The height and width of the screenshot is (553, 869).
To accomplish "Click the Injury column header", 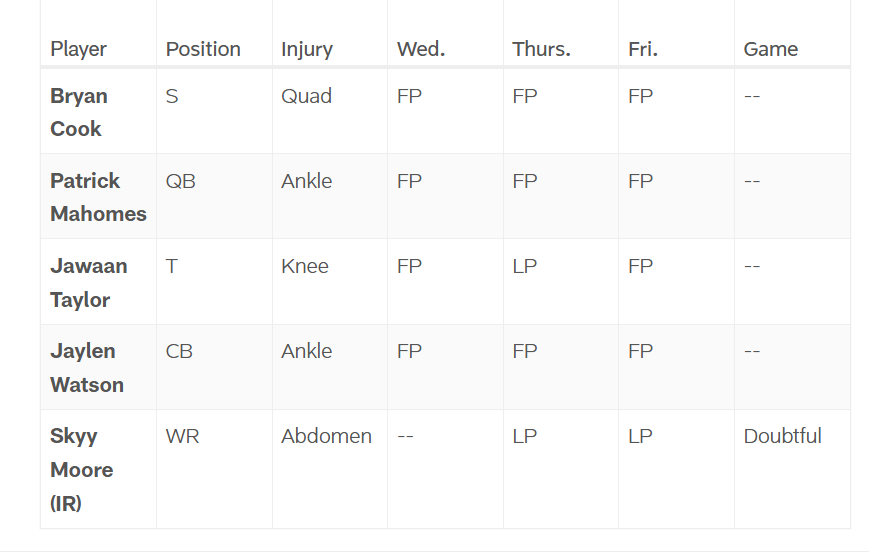I will 307,49.
